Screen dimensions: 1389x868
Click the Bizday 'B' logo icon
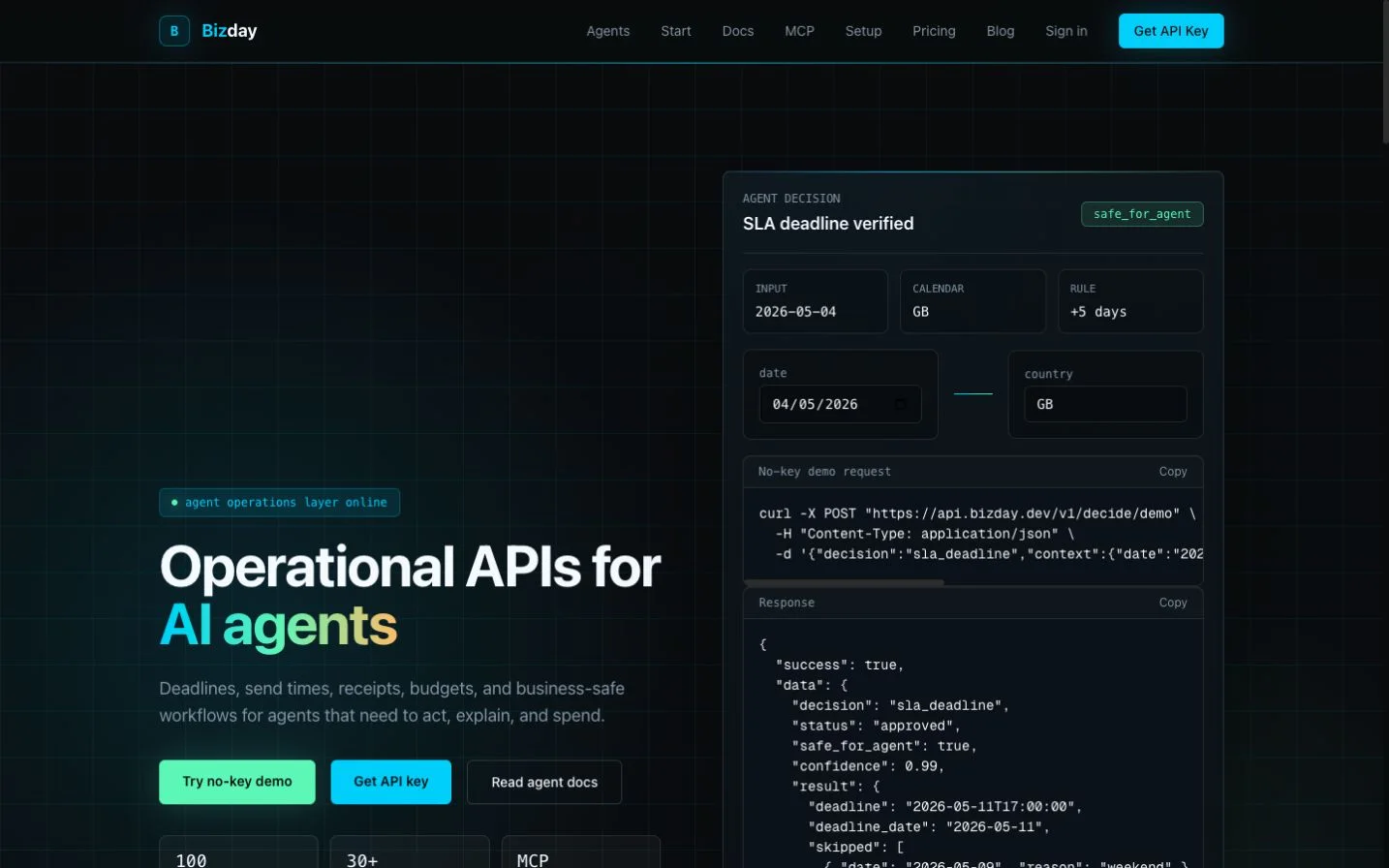(x=174, y=31)
